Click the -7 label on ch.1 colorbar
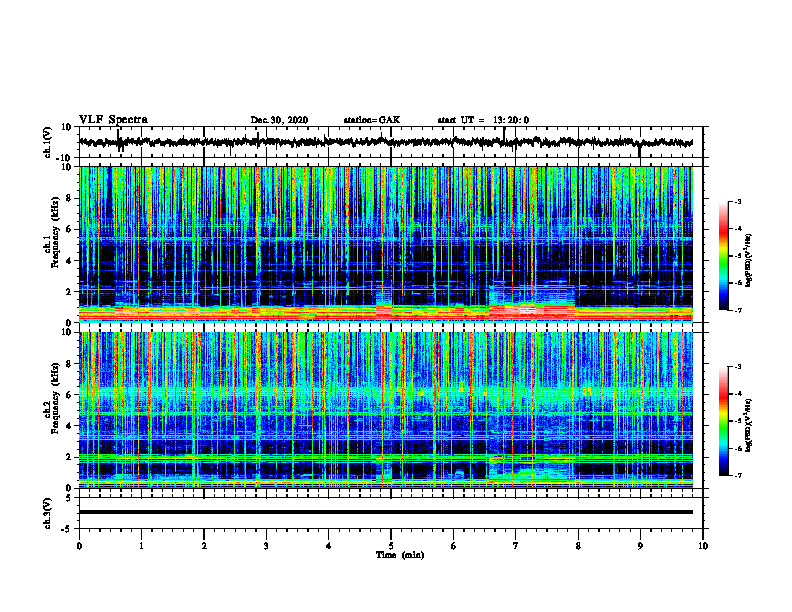 point(737,310)
